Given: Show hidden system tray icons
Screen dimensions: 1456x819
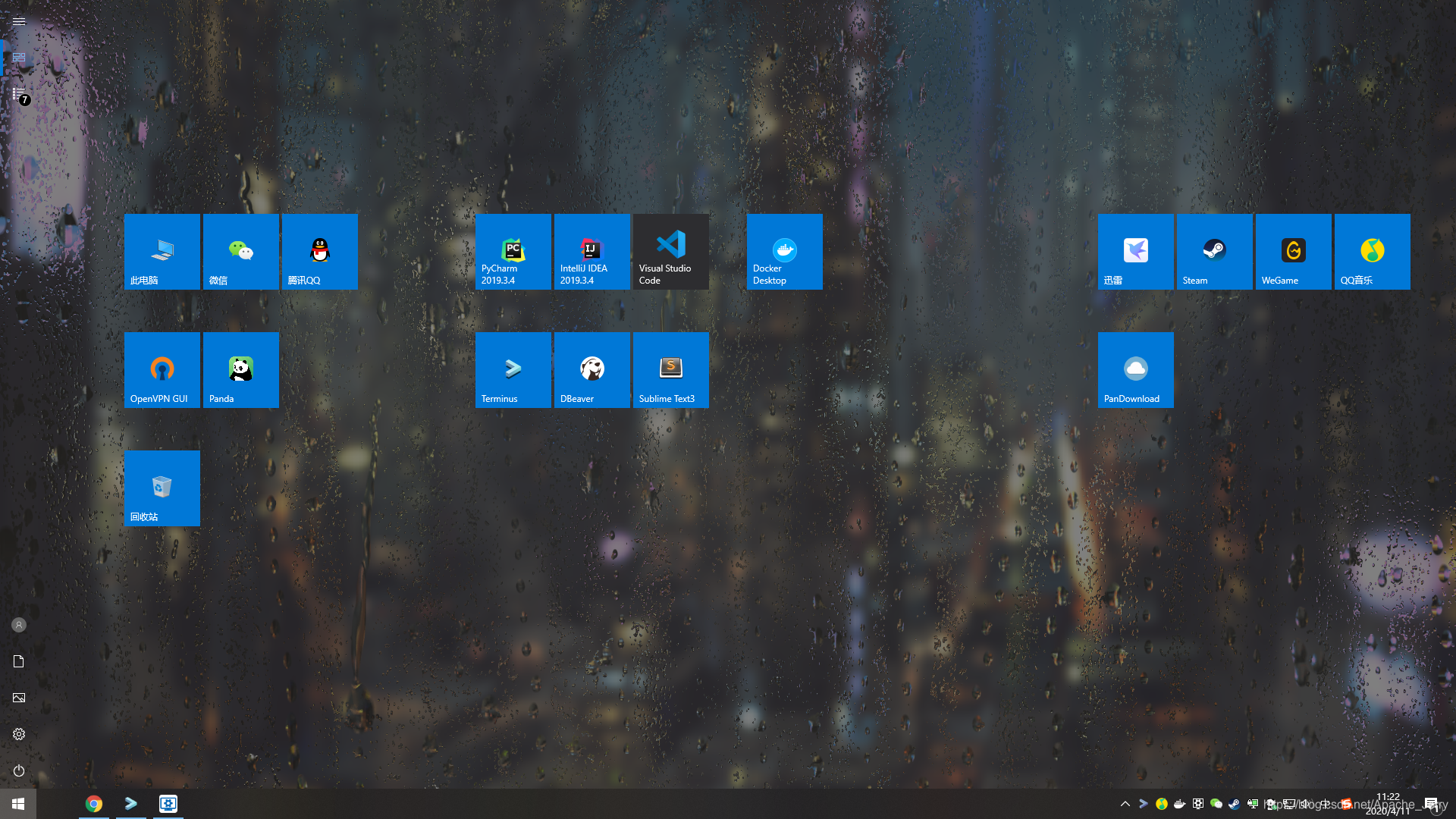Looking at the screenshot, I should (x=1125, y=804).
